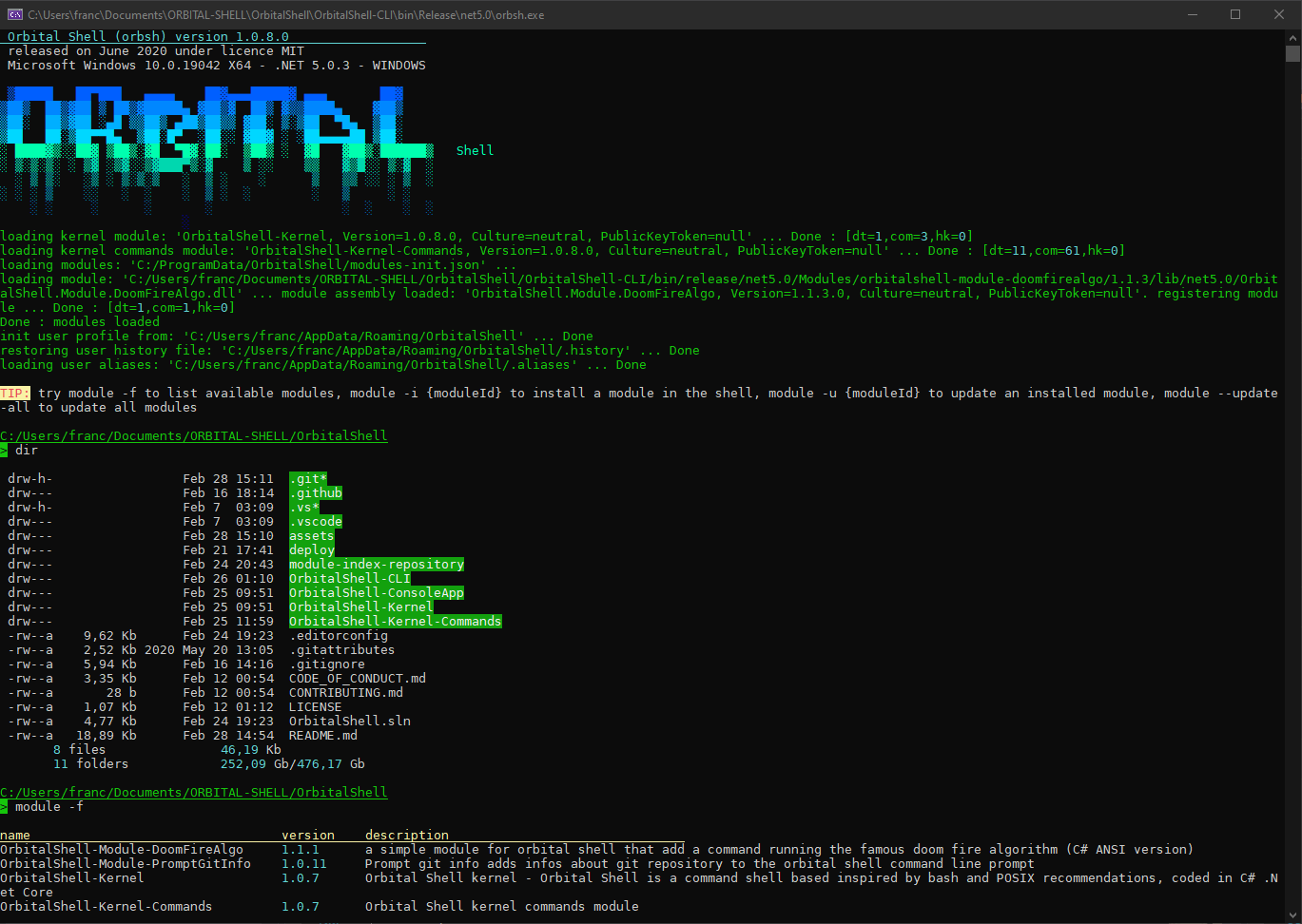Select the OrbitalShell-CLI folder entry
The width and height of the screenshot is (1302, 924).
[350, 579]
